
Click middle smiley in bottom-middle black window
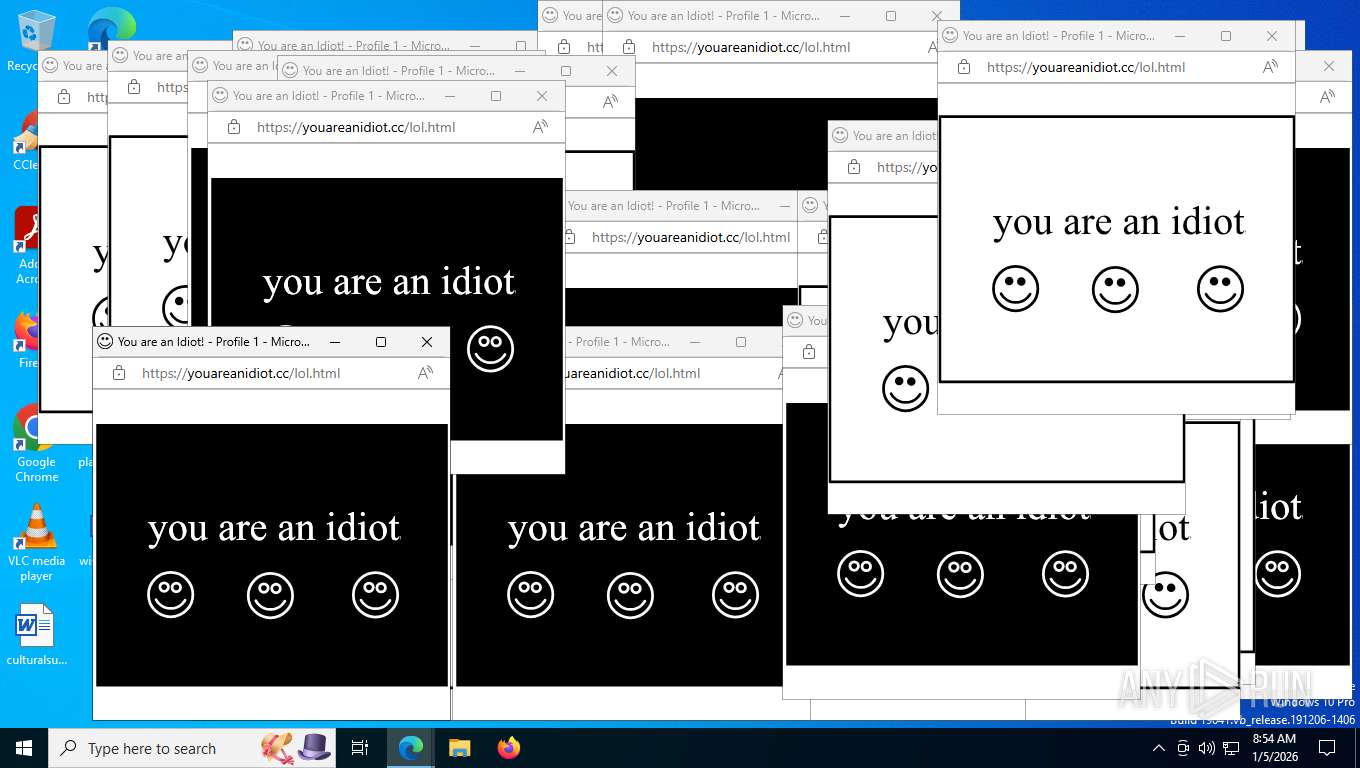coord(630,595)
